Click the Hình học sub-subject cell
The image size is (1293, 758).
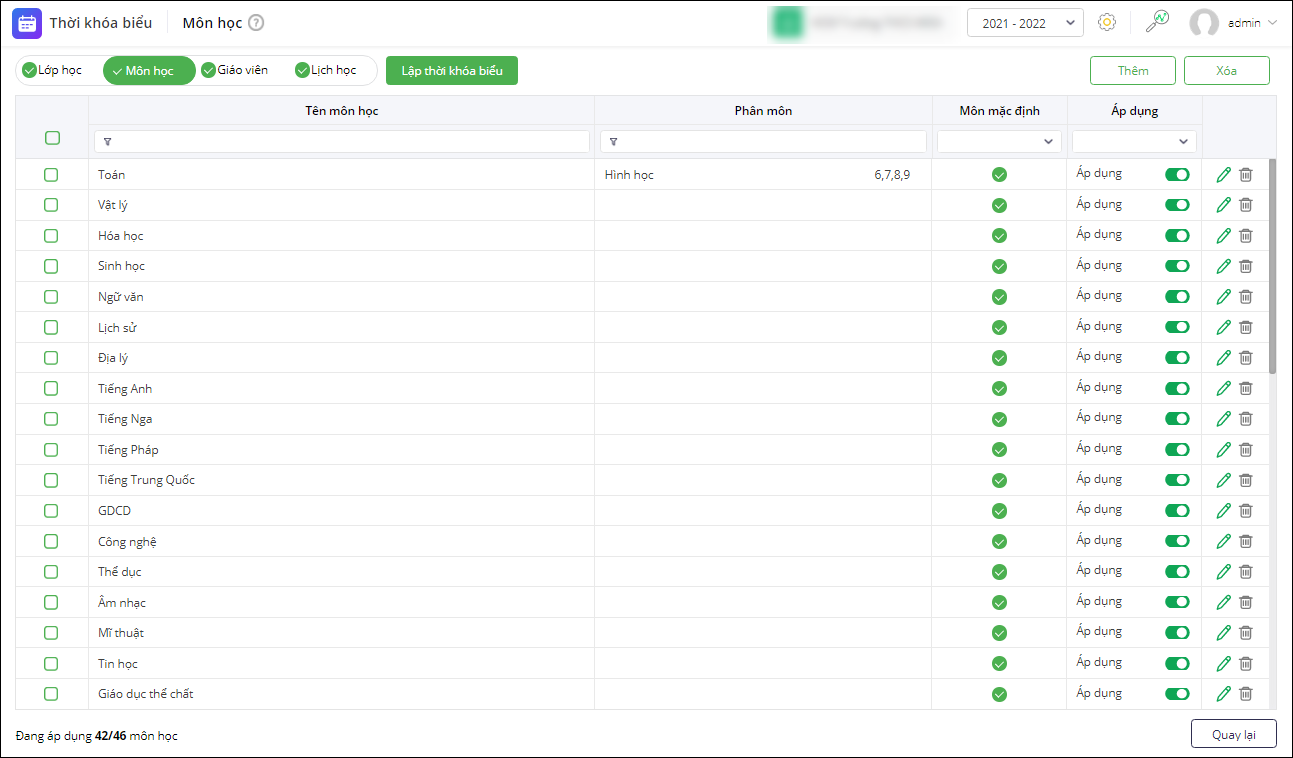[629, 175]
